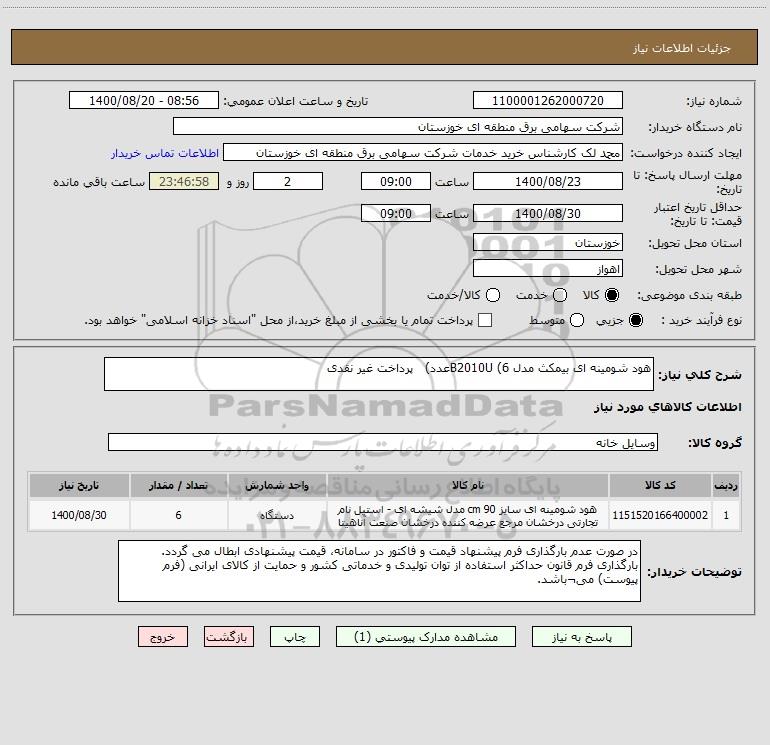
Task: Click the چاپ print button
Action: point(295,636)
